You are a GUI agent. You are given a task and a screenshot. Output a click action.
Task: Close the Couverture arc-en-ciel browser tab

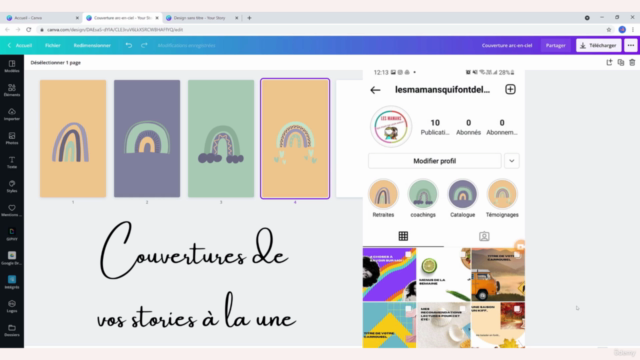pos(157,18)
